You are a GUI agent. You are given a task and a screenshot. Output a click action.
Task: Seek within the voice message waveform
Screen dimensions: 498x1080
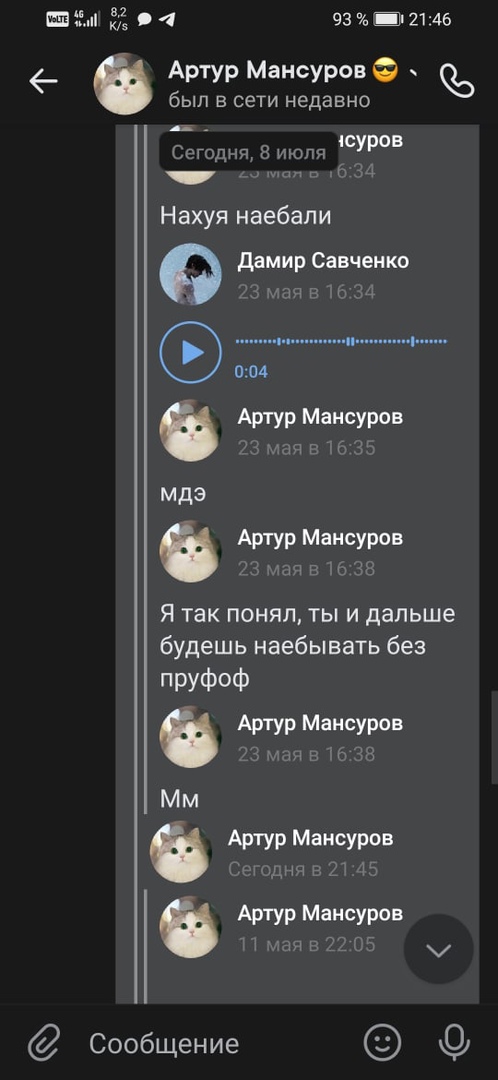(342, 341)
